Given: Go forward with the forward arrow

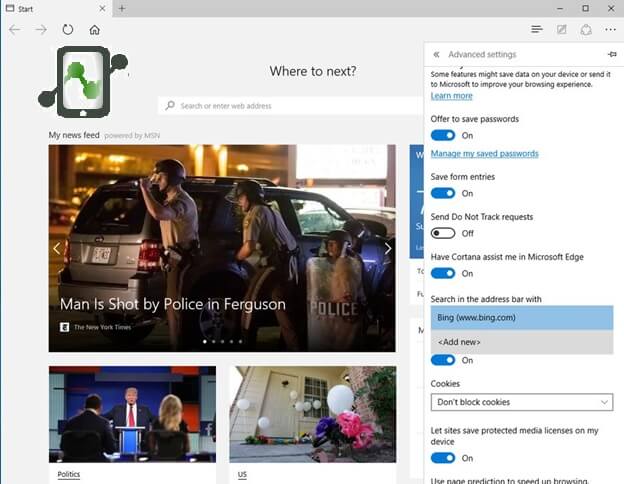Looking at the screenshot, I should 41,30.
